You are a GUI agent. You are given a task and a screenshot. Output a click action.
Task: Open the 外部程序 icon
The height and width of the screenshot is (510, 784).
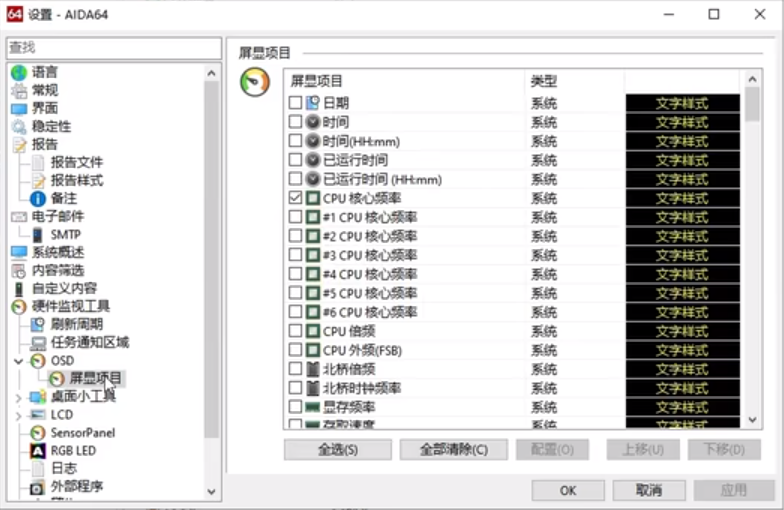pyautogui.click(x=38, y=486)
